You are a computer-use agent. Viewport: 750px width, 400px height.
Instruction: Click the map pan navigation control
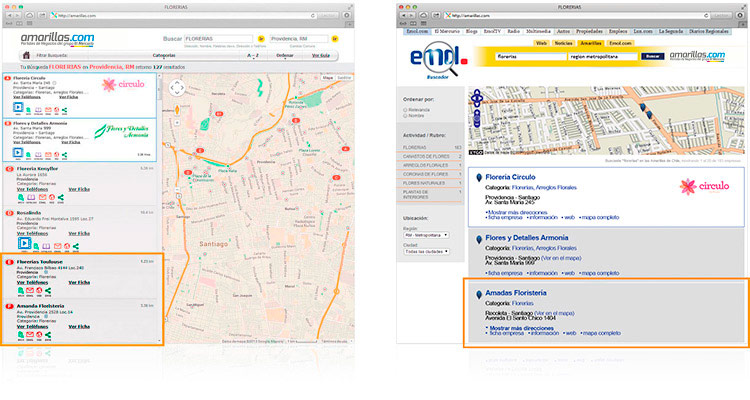tap(177, 87)
